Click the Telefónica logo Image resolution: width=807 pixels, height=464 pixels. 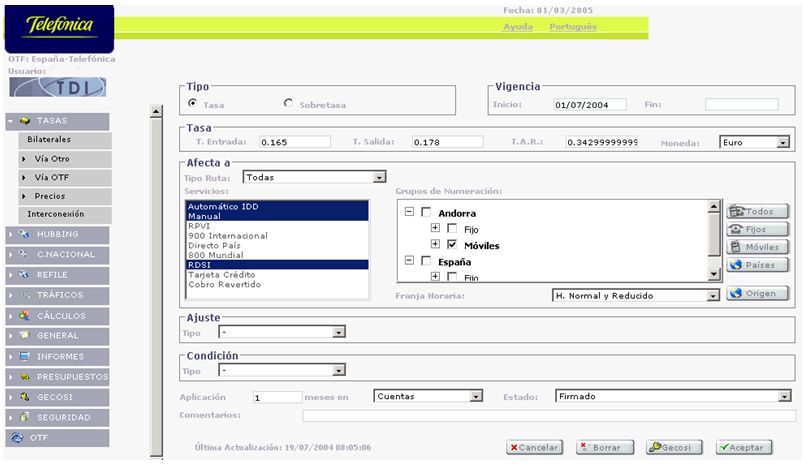pos(59,25)
